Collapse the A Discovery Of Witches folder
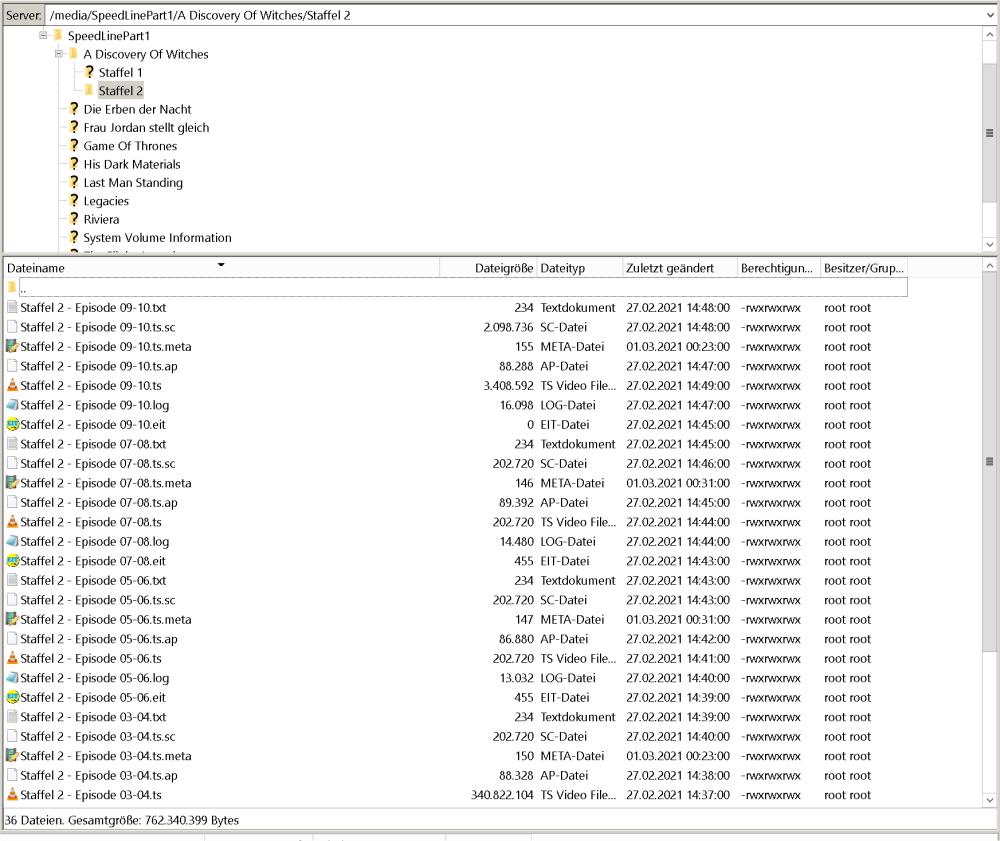This screenshot has width=1000, height=841. tap(59, 54)
